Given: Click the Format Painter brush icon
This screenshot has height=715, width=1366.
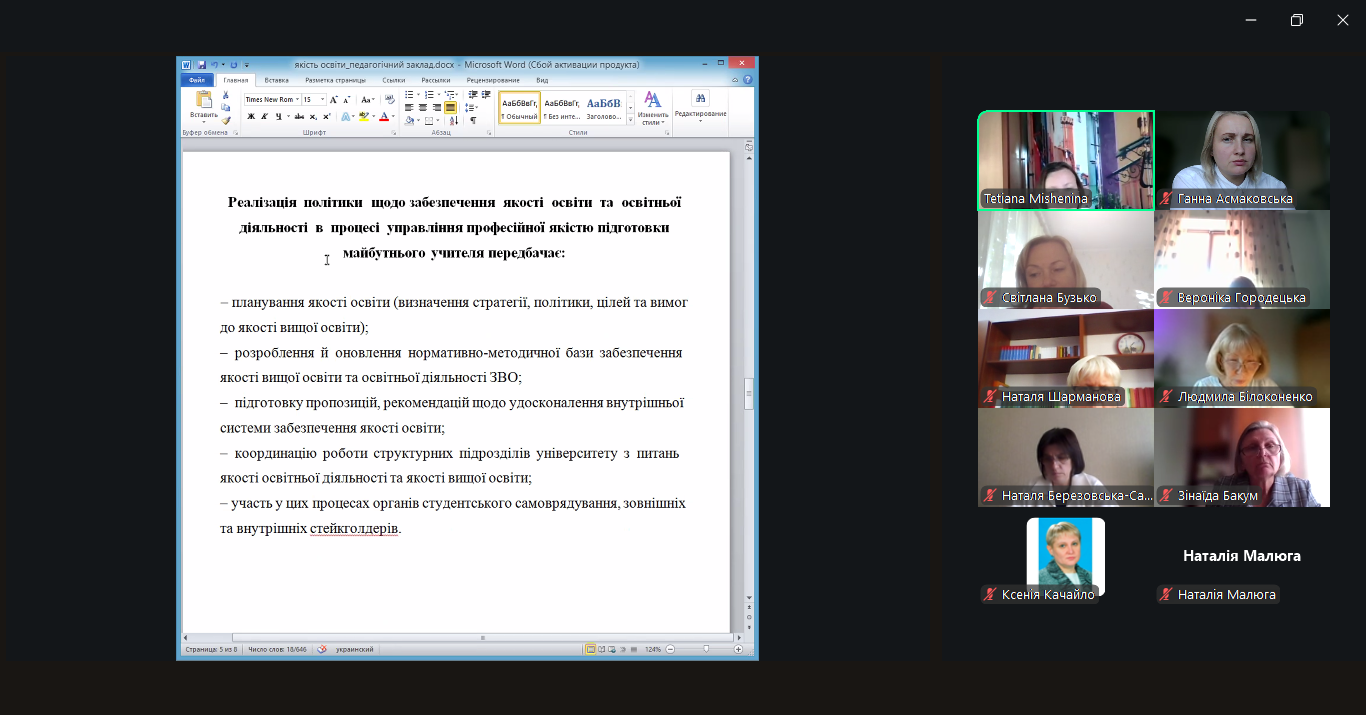Looking at the screenshot, I should tap(226, 120).
